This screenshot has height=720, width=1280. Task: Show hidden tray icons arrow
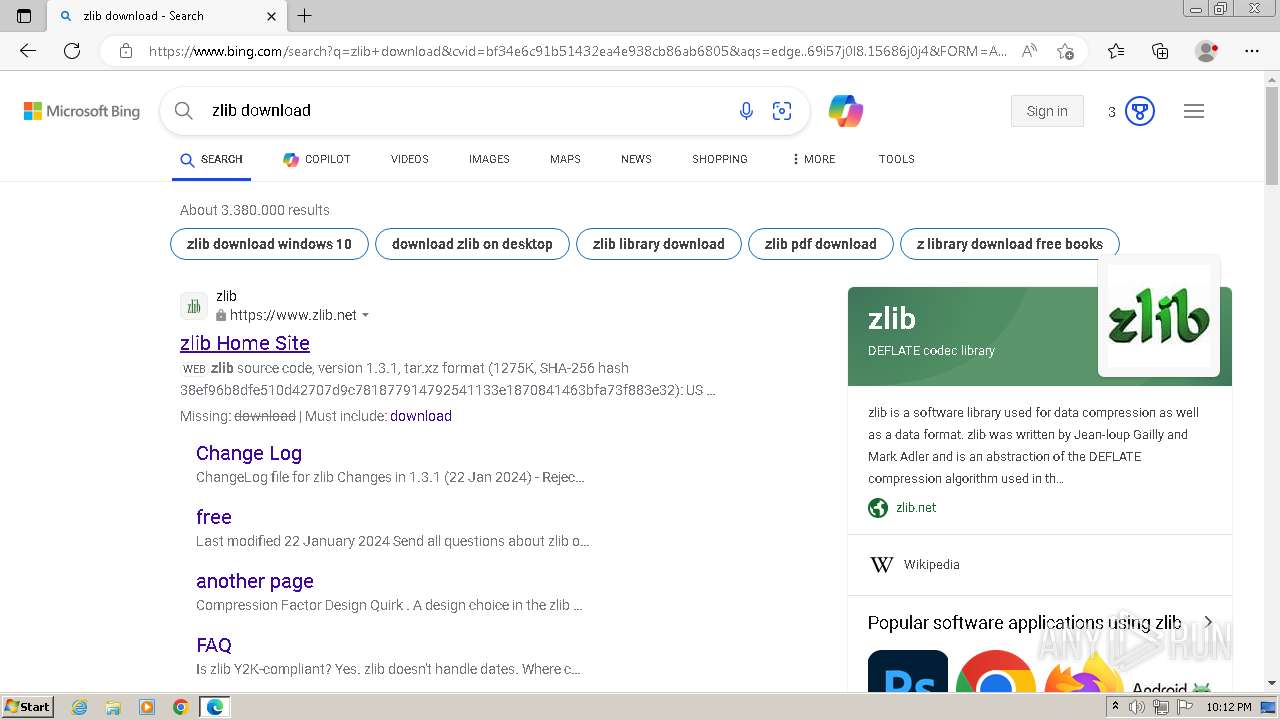tap(1116, 707)
